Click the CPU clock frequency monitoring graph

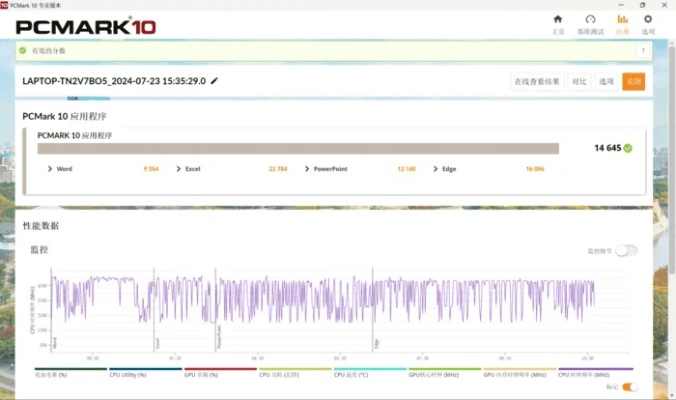(x=320, y=310)
